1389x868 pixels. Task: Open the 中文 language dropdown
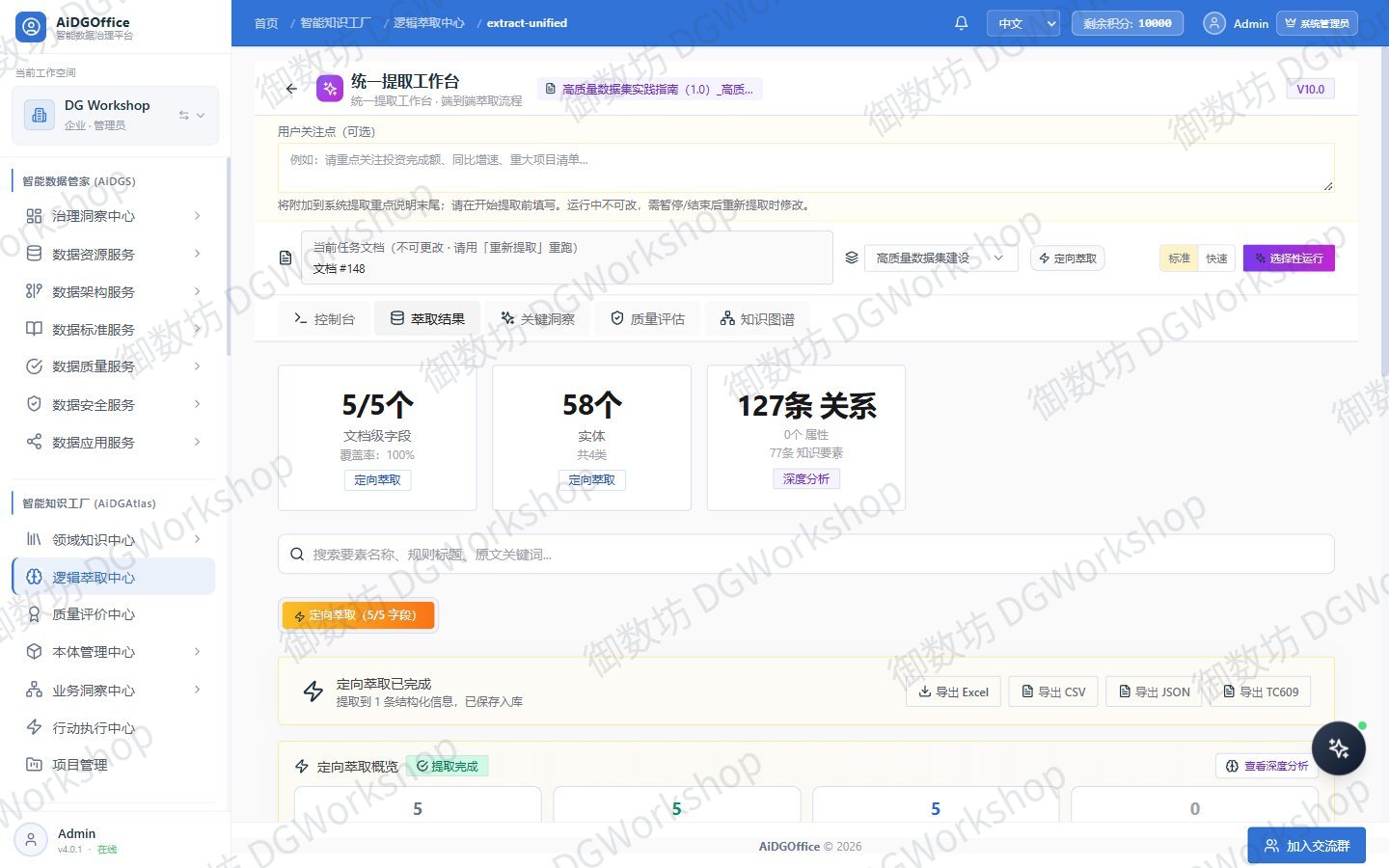[1023, 23]
